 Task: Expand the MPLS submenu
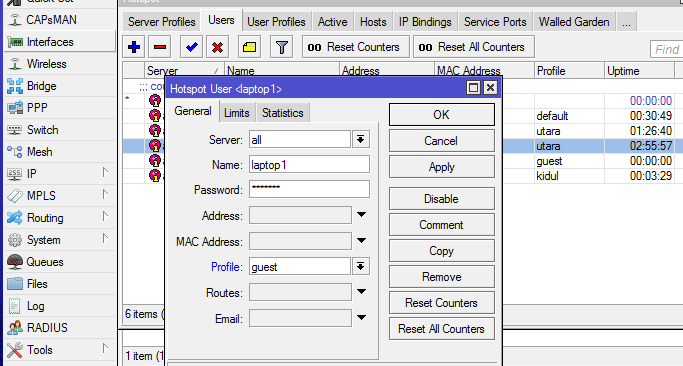pos(105,194)
